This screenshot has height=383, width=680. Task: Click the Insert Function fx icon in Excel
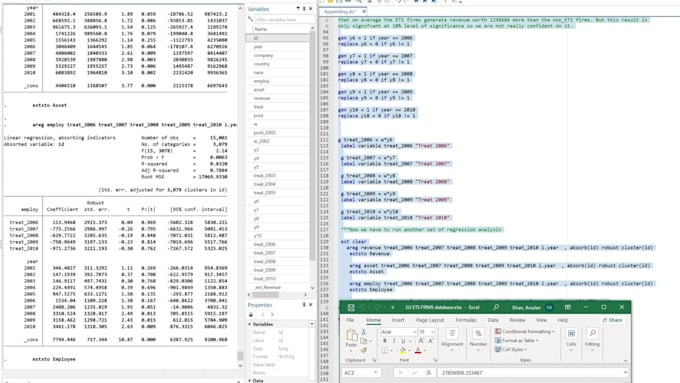(x=428, y=373)
